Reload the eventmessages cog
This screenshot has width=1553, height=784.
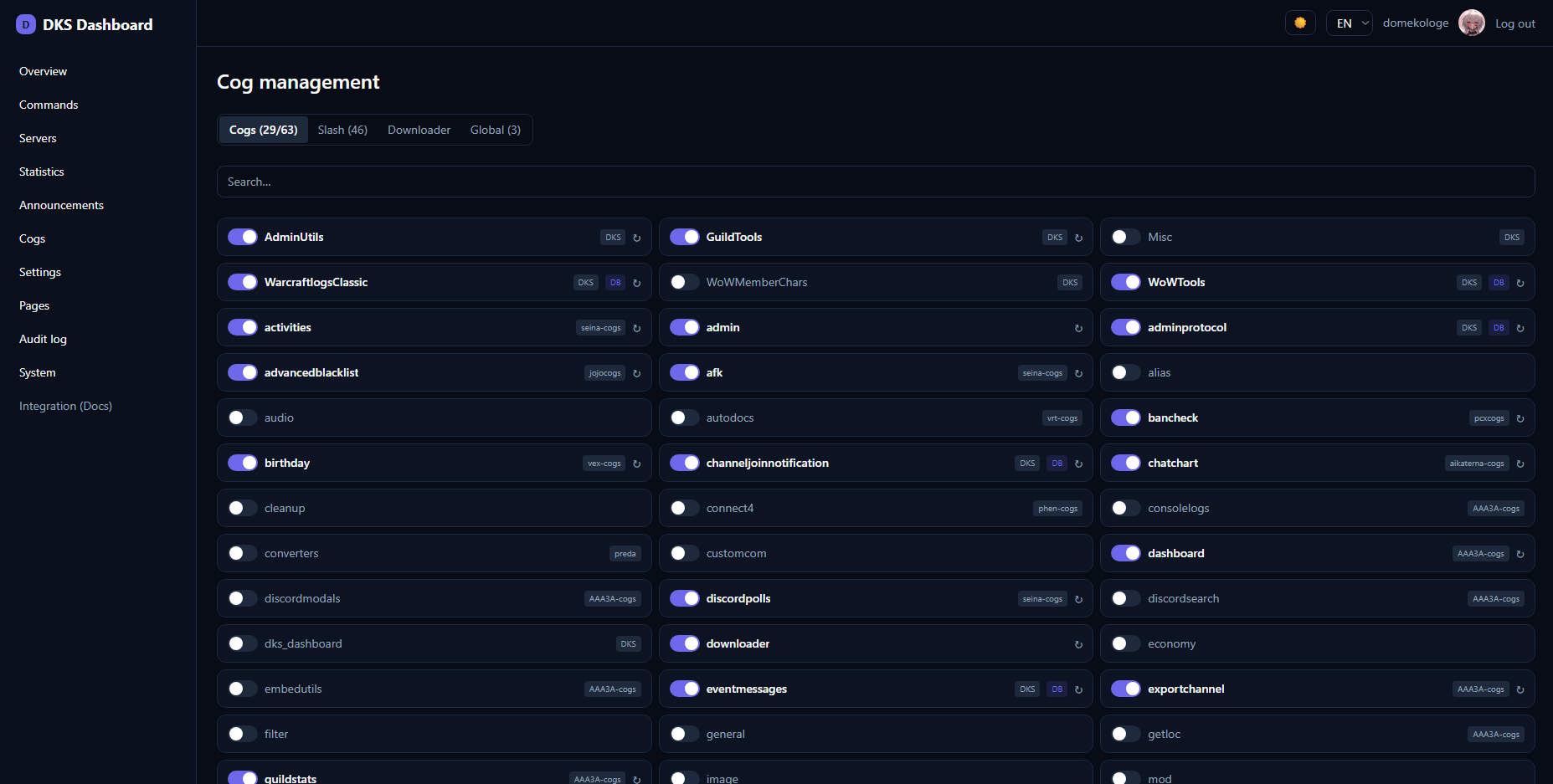pos(1078,689)
